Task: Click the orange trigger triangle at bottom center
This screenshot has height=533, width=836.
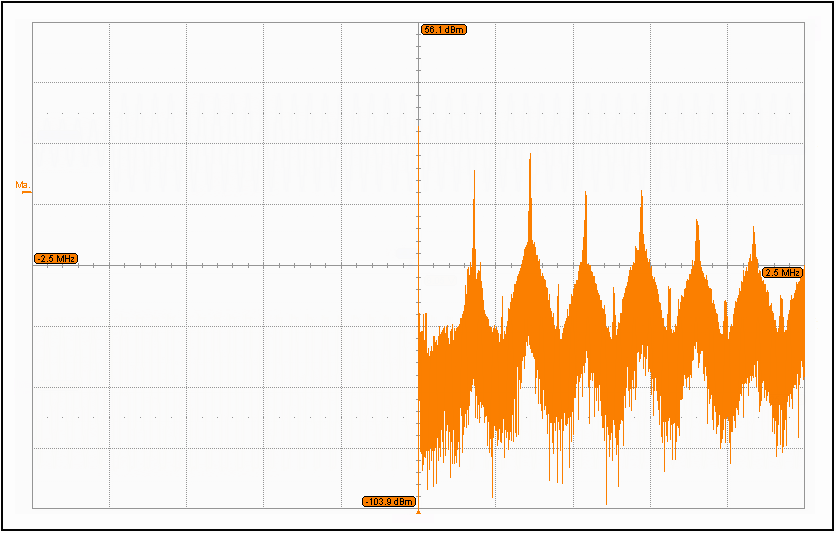Action: pyautogui.click(x=418, y=510)
